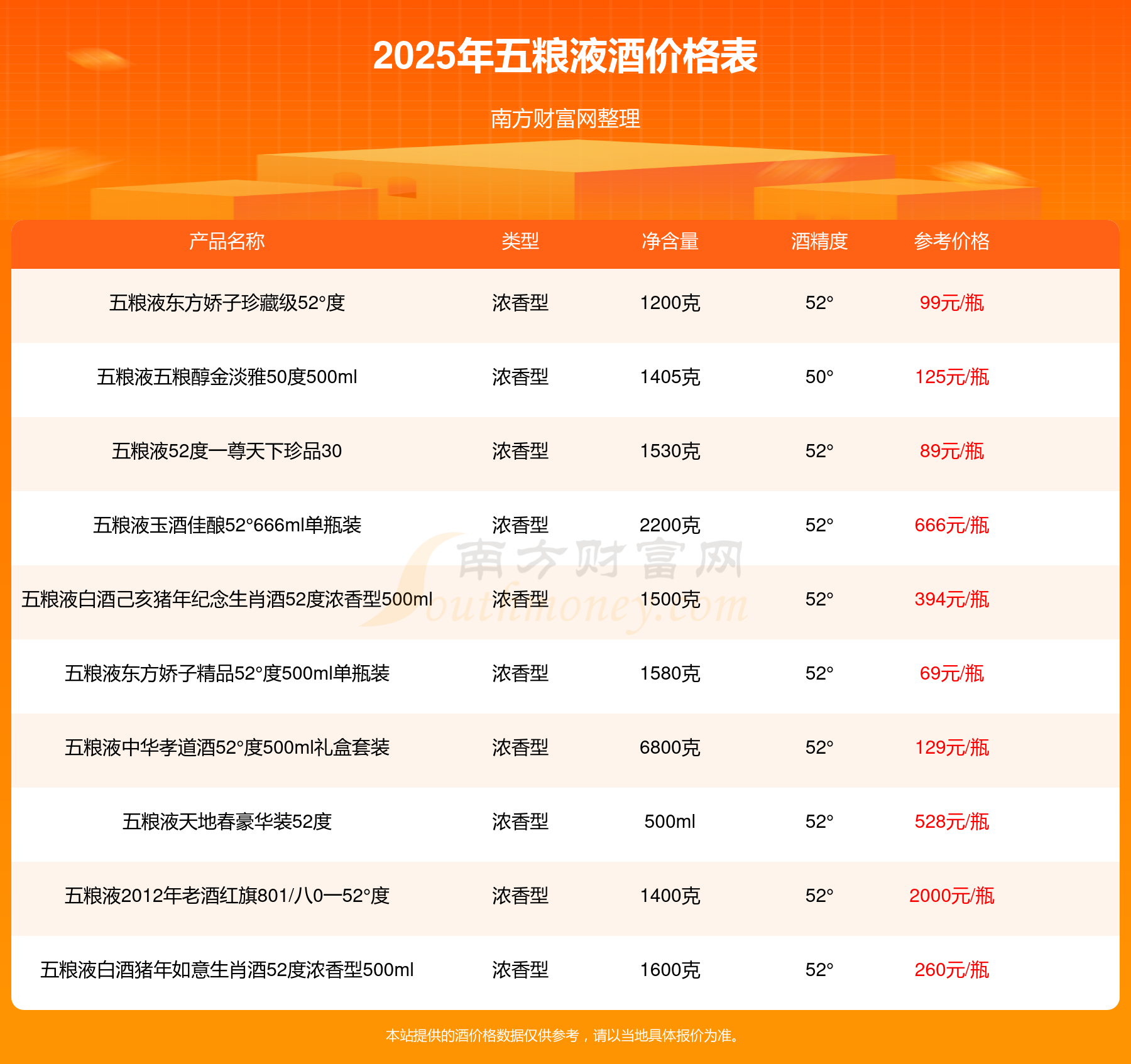
Task: Select the price "528元/瓶"
Action: tap(952, 822)
